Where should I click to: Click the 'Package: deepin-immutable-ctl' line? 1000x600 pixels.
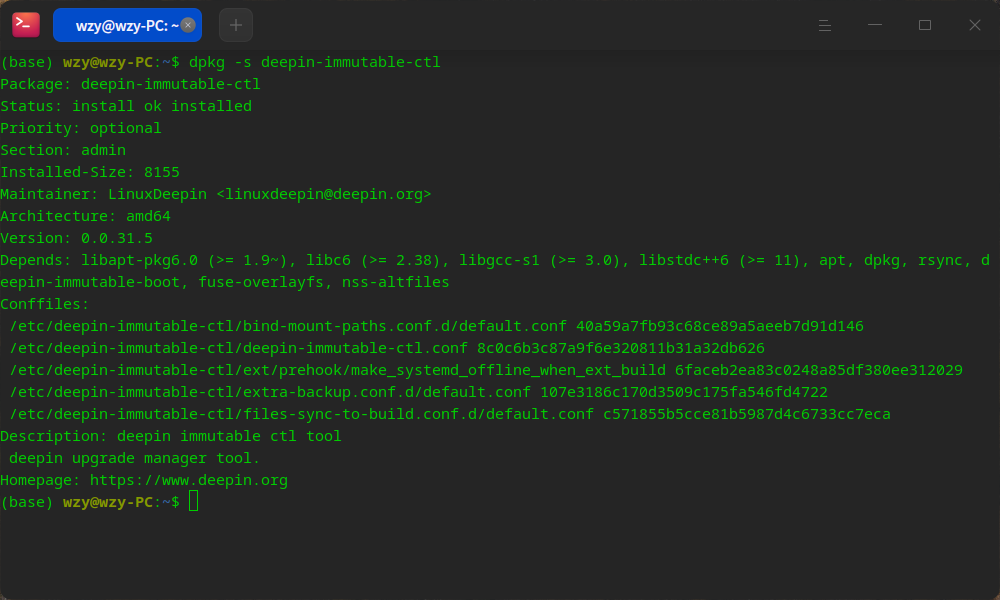[130, 84]
